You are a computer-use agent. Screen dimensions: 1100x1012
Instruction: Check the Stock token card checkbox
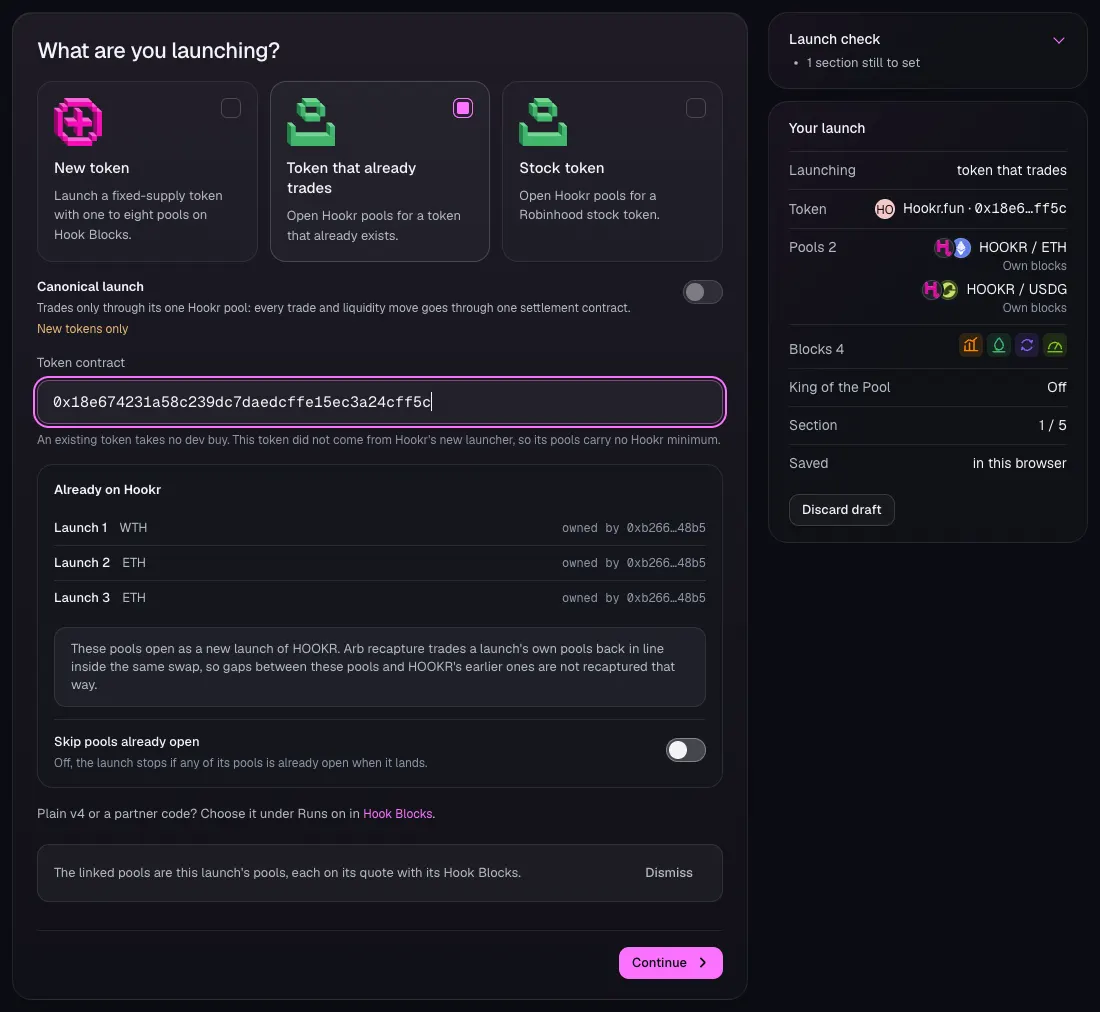(x=696, y=108)
